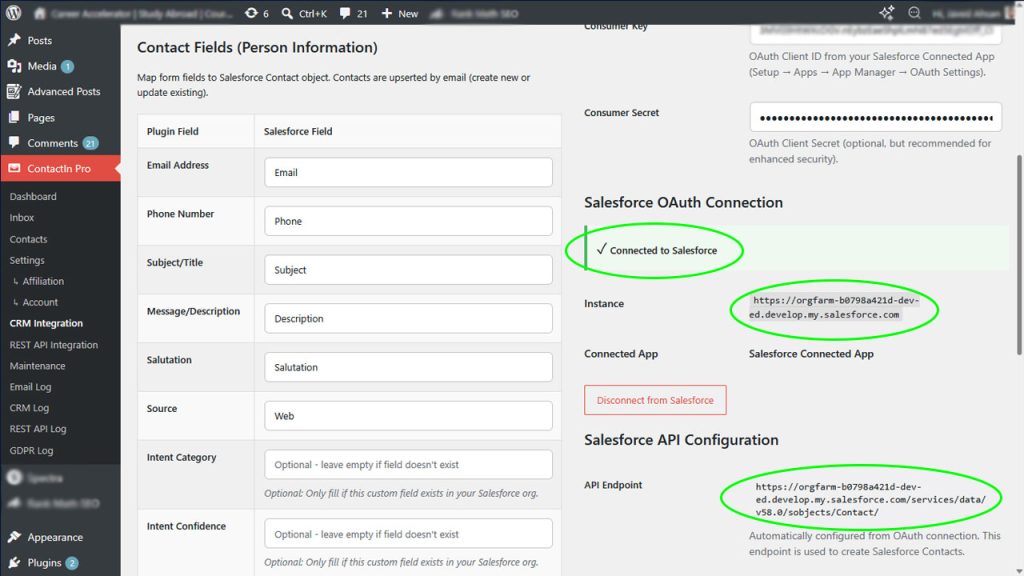Click the API Endpoint URL text
Image resolution: width=1024 pixels, height=576 pixels.
(x=871, y=500)
